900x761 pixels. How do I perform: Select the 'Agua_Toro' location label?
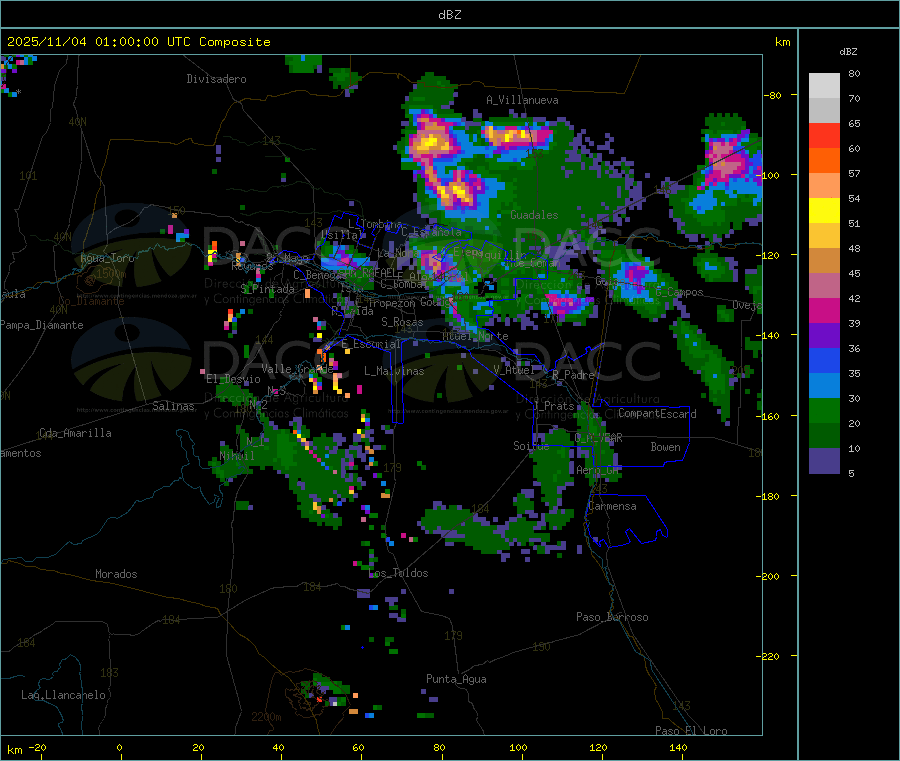point(107,258)
